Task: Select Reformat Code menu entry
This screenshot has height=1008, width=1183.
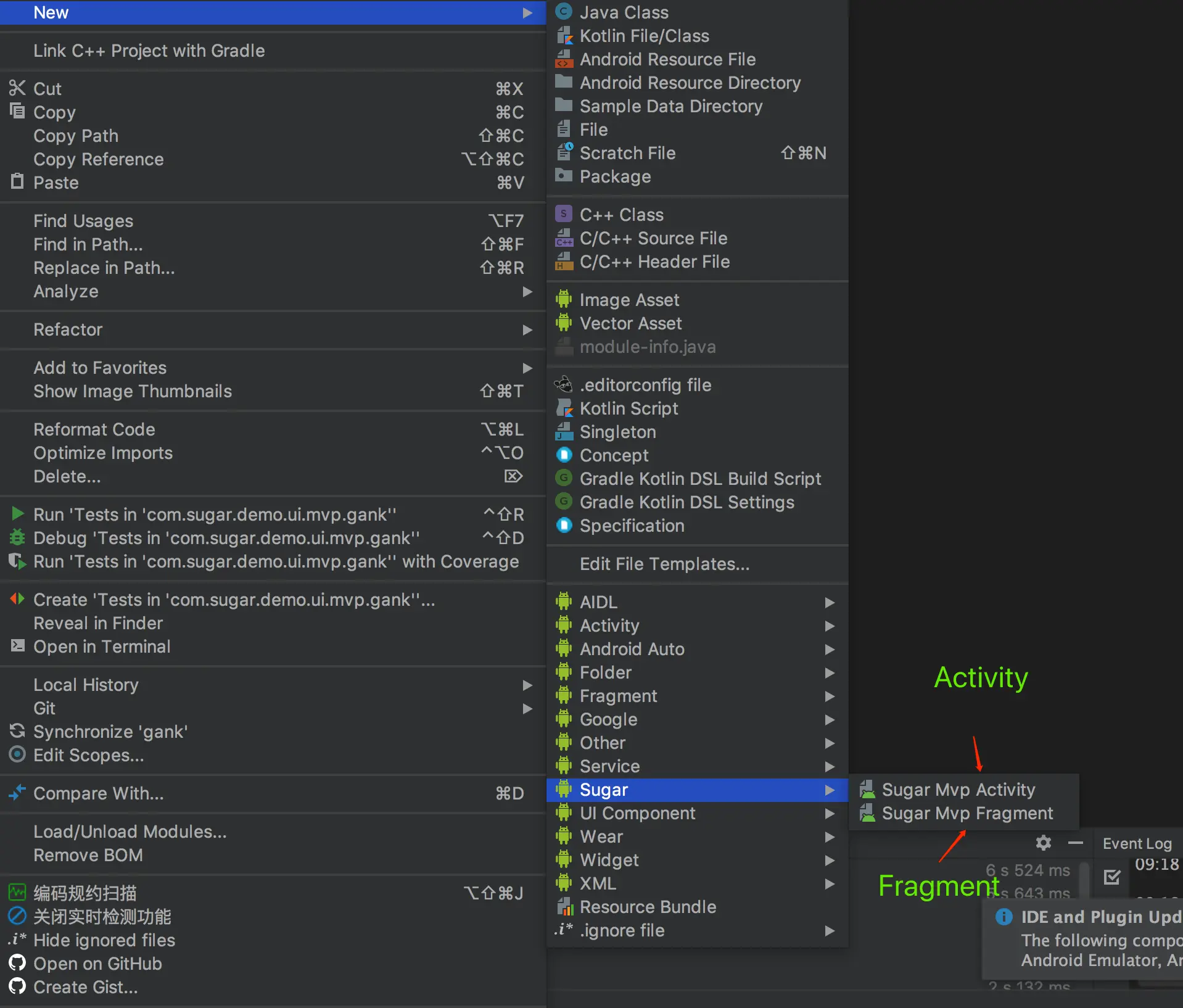Action: tap(273, 429)
